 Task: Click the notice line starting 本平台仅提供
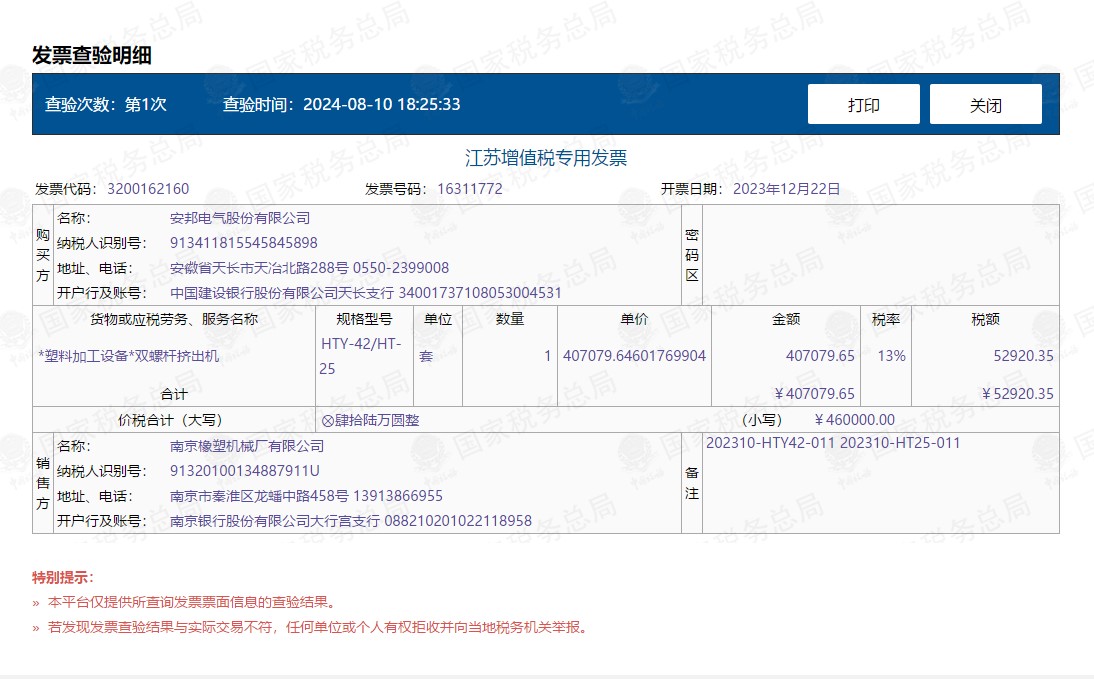(192, 602)
